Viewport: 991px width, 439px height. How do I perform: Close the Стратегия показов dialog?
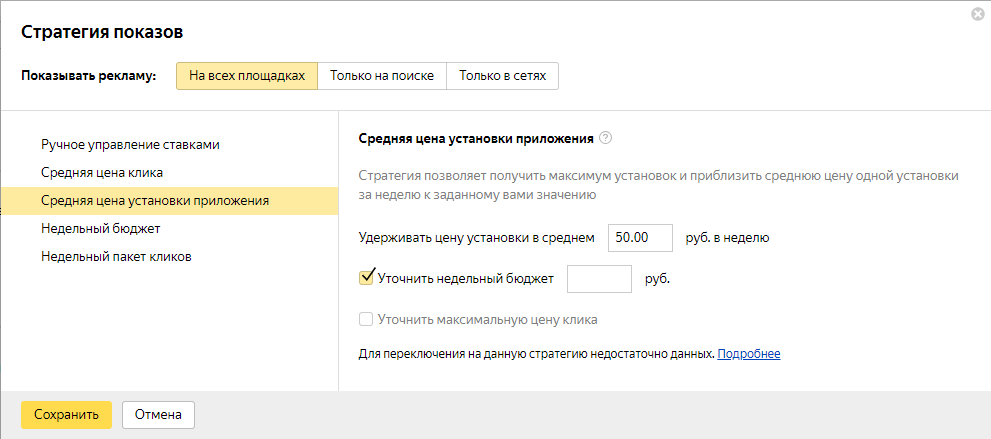coord(976,14)
